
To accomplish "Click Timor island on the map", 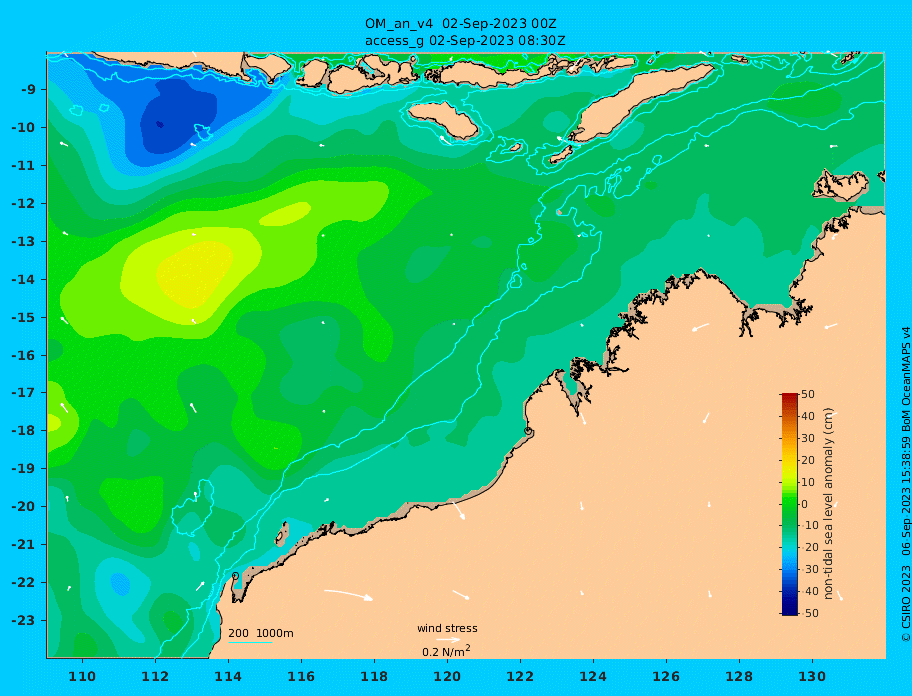I will tap(641, 102).
